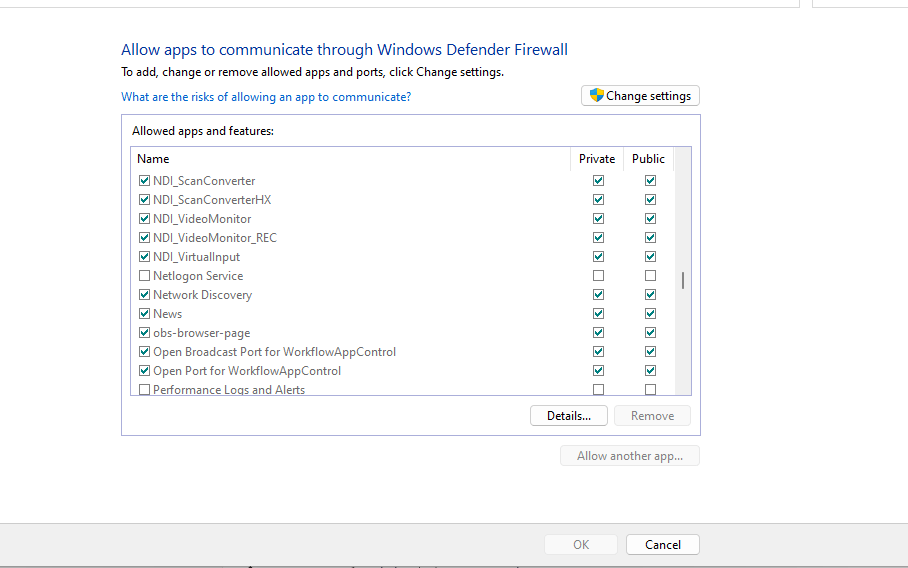908x568 pixels.
Task: Toggle Open Port for WorkflowAppControl Public checkbox
Action: 650,371
